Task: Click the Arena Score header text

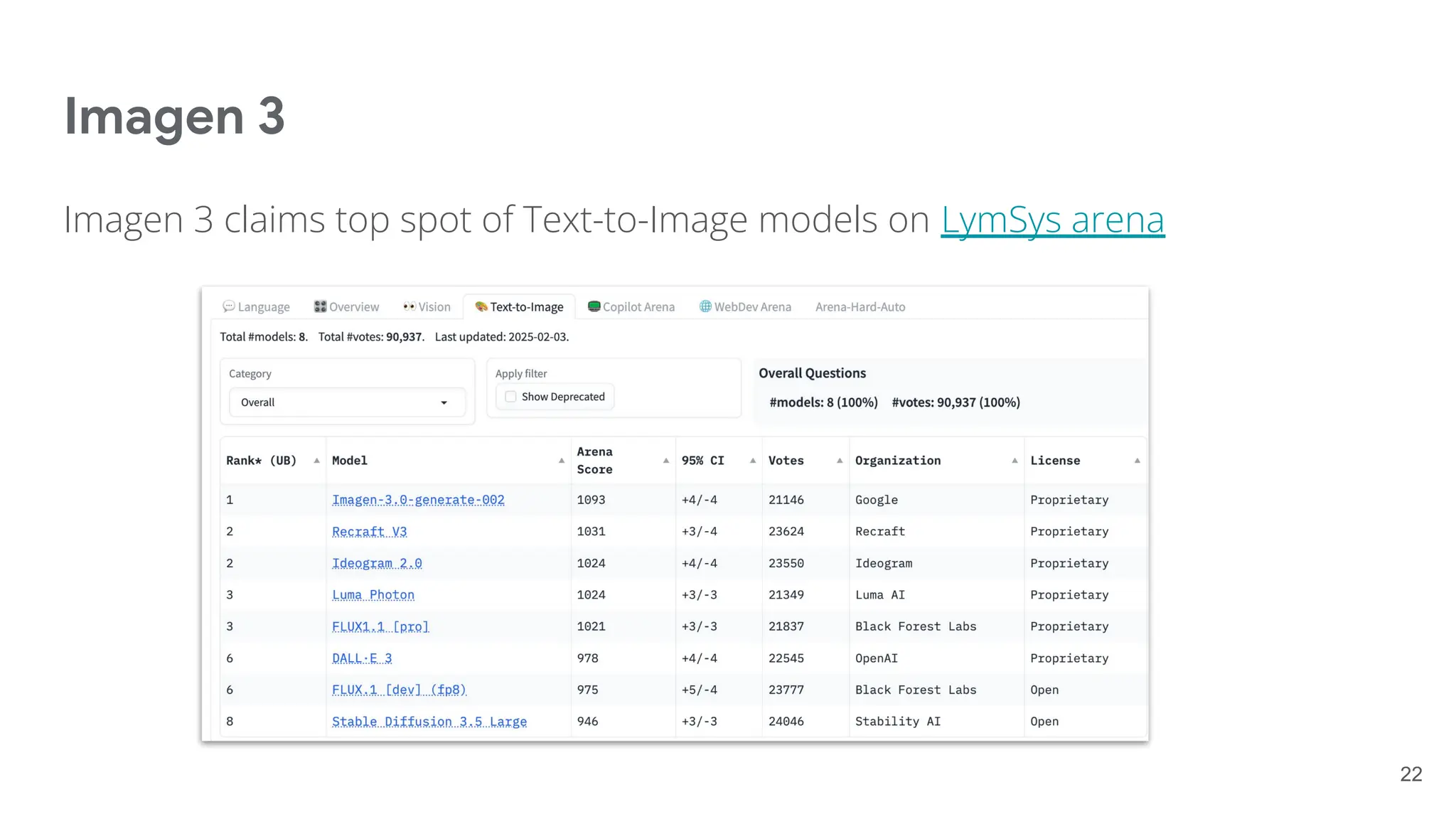Action: 595,461
